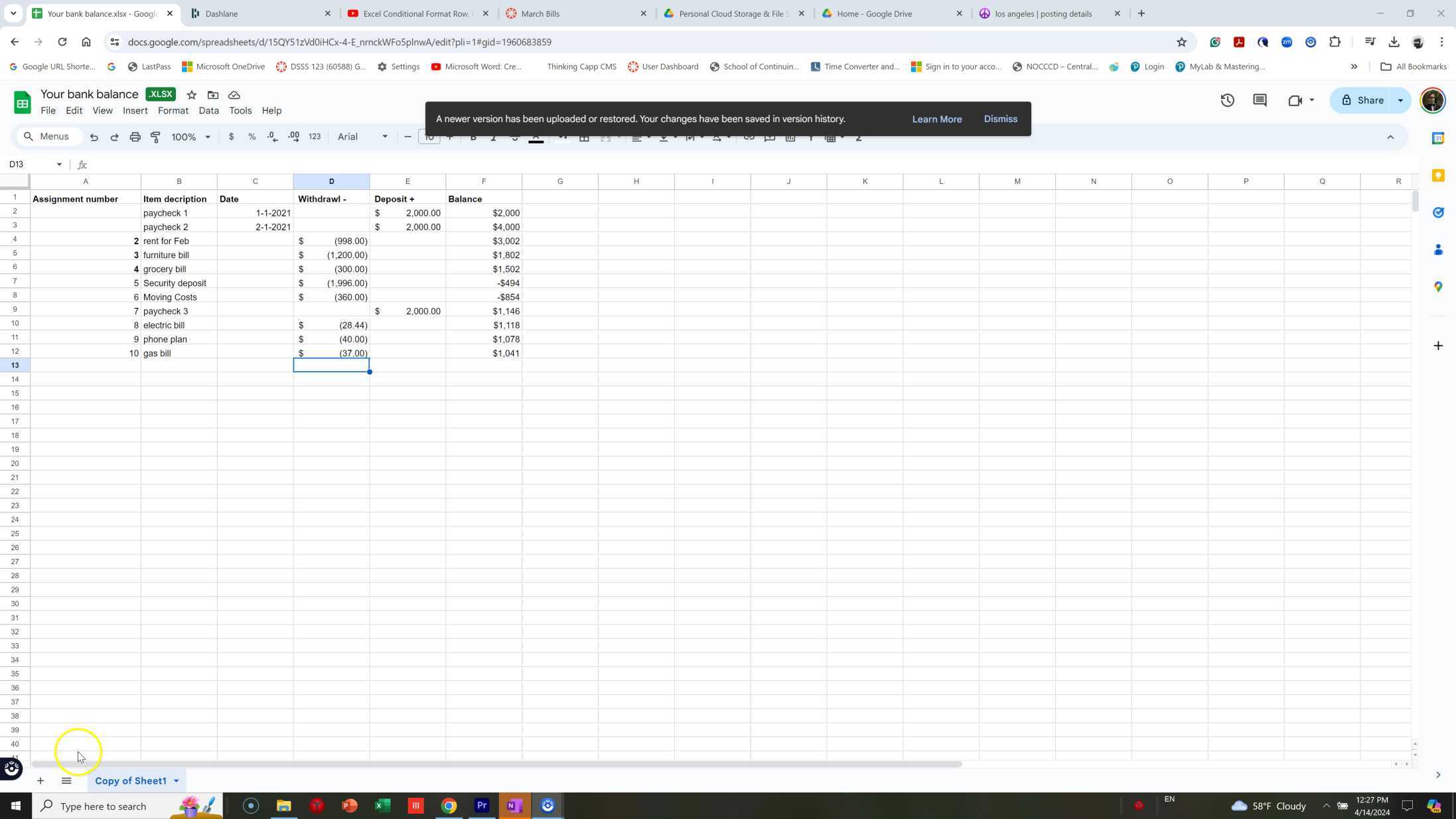Image resolution: width=1456 pixels, height=819 pixels.
Task: Open Google Calendar side panel
Action: [x=1438, y=138]
